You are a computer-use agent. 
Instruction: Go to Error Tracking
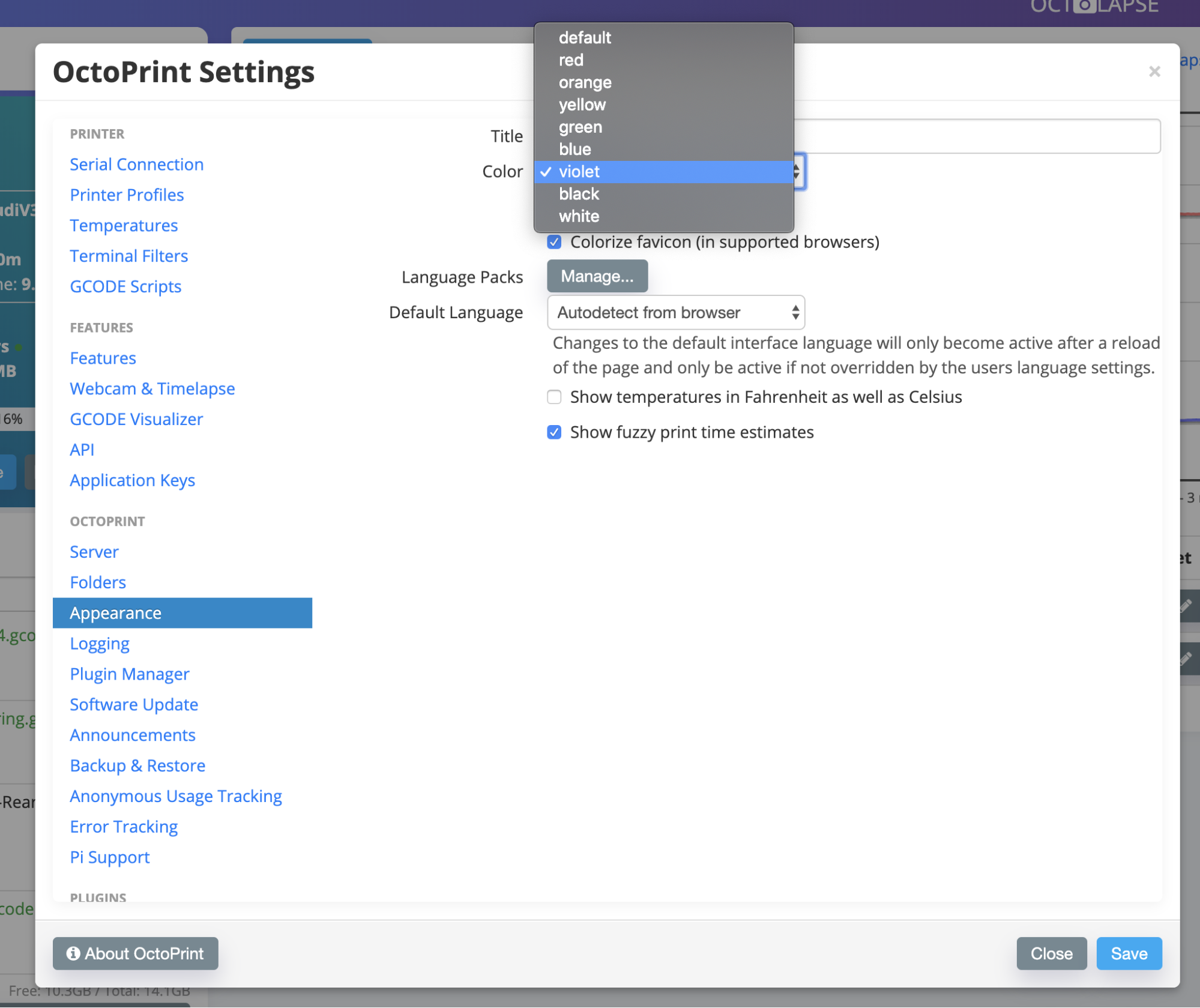123,827
